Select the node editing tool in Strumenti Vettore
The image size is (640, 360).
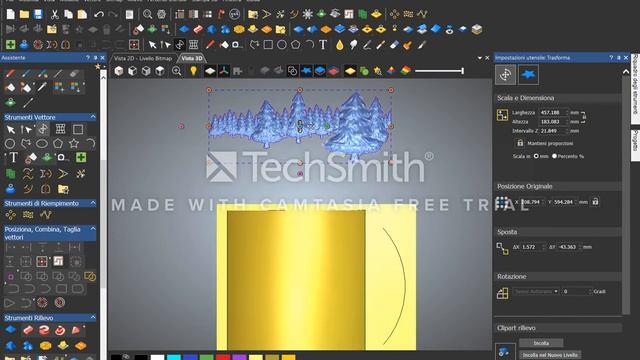pos(26,130)
